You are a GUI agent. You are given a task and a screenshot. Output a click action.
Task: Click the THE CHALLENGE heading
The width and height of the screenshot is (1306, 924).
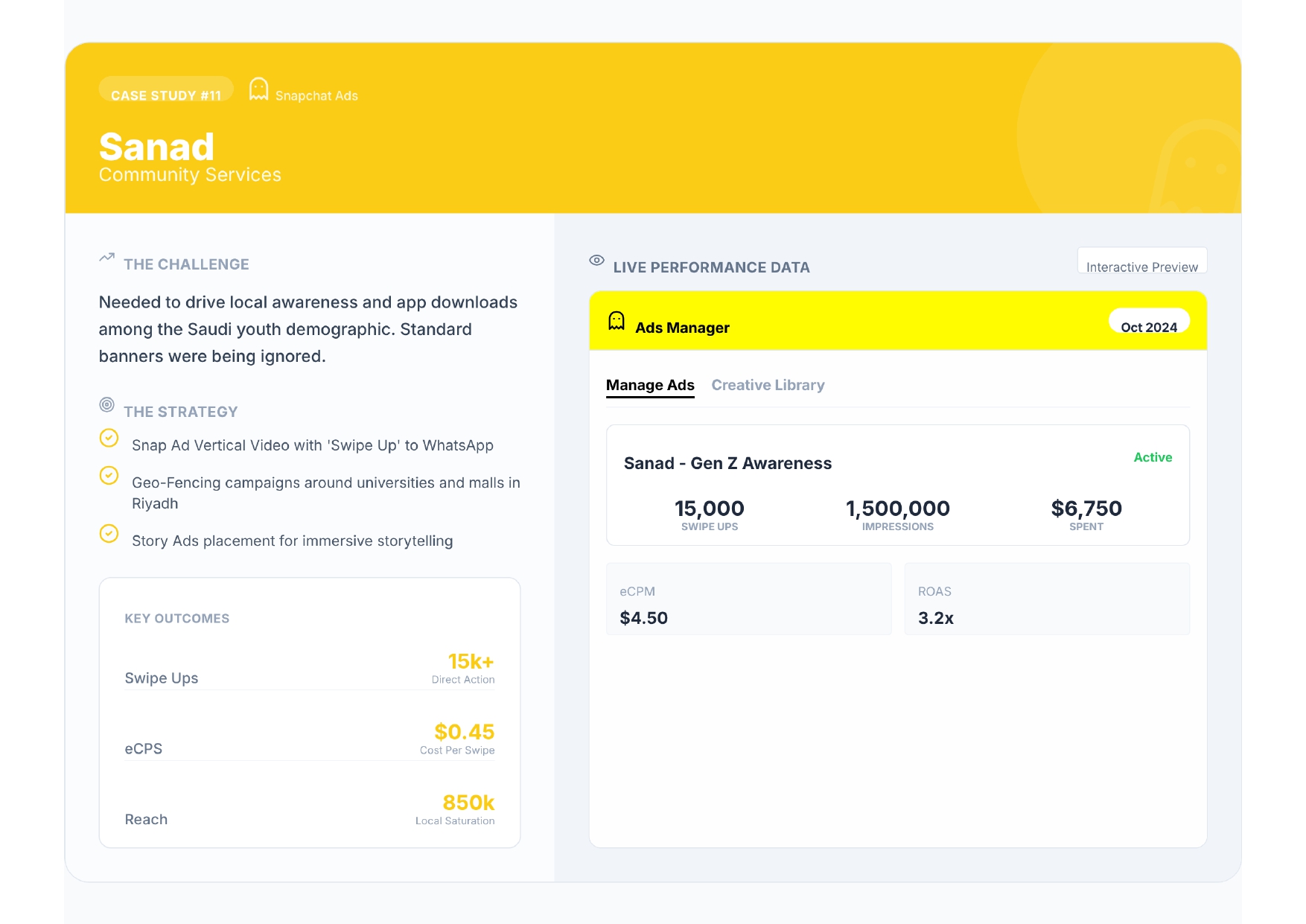(x=186, y=264)
